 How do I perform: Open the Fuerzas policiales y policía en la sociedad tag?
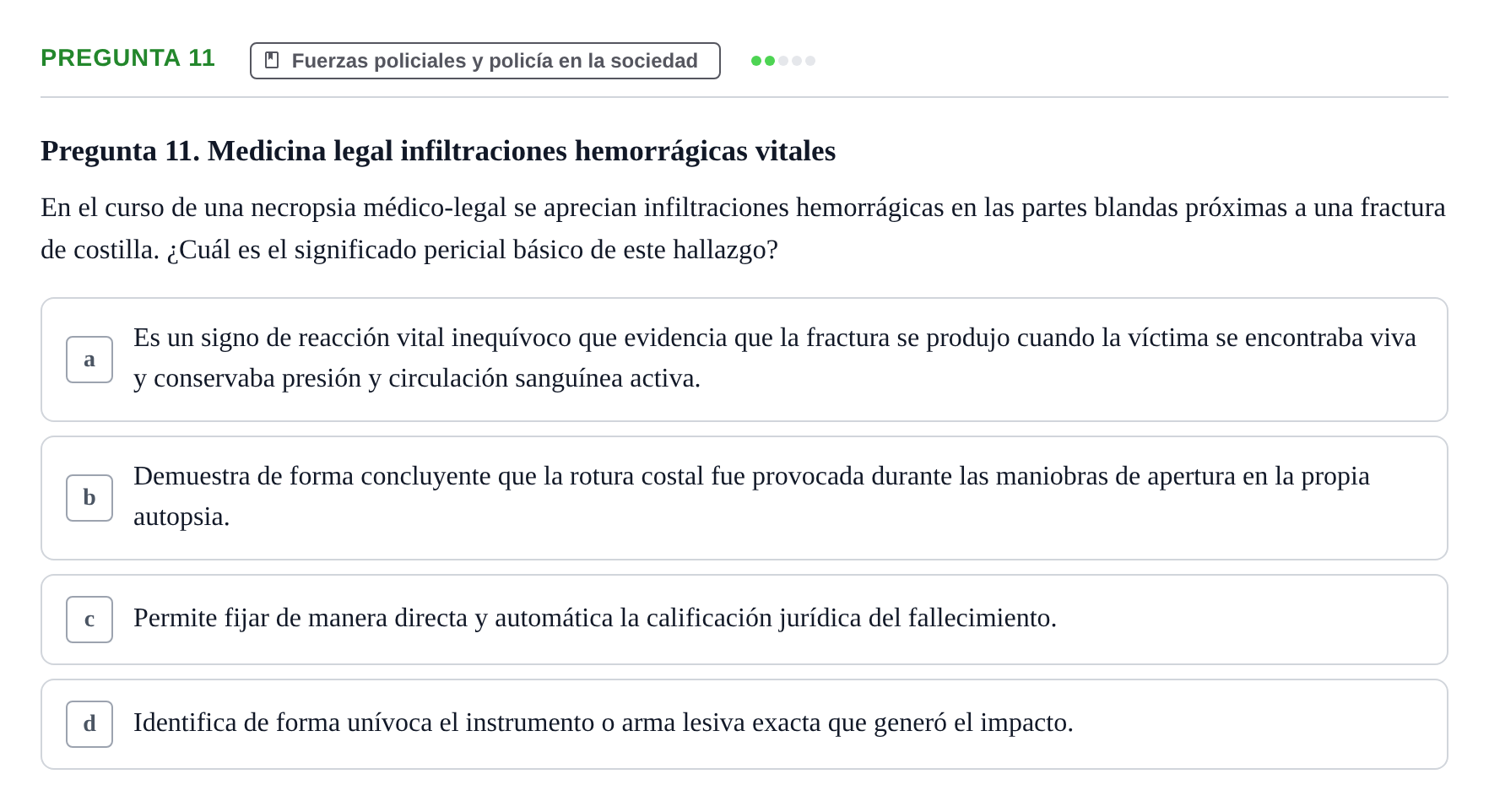(485, 61)
